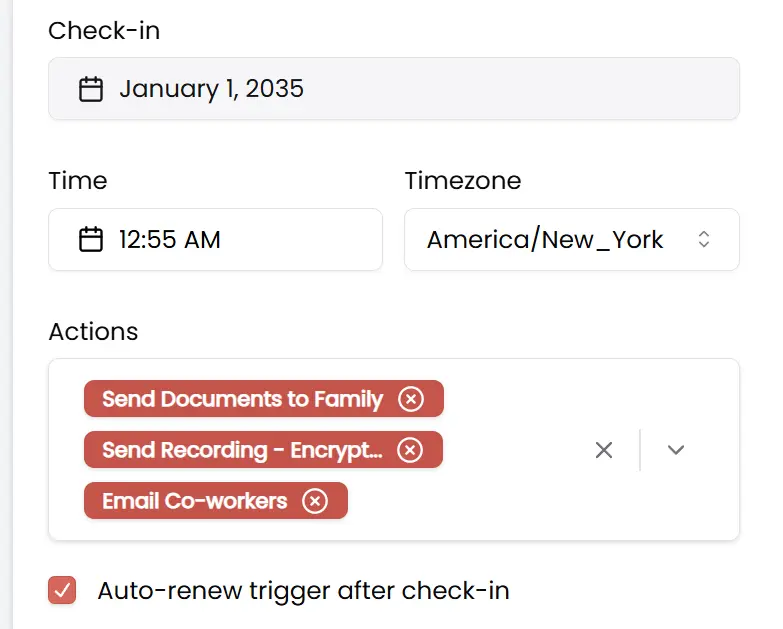Remove the Send Recording - Encrypt... action
This screenshot has height=629, width=783.
(x=410, y=450)
